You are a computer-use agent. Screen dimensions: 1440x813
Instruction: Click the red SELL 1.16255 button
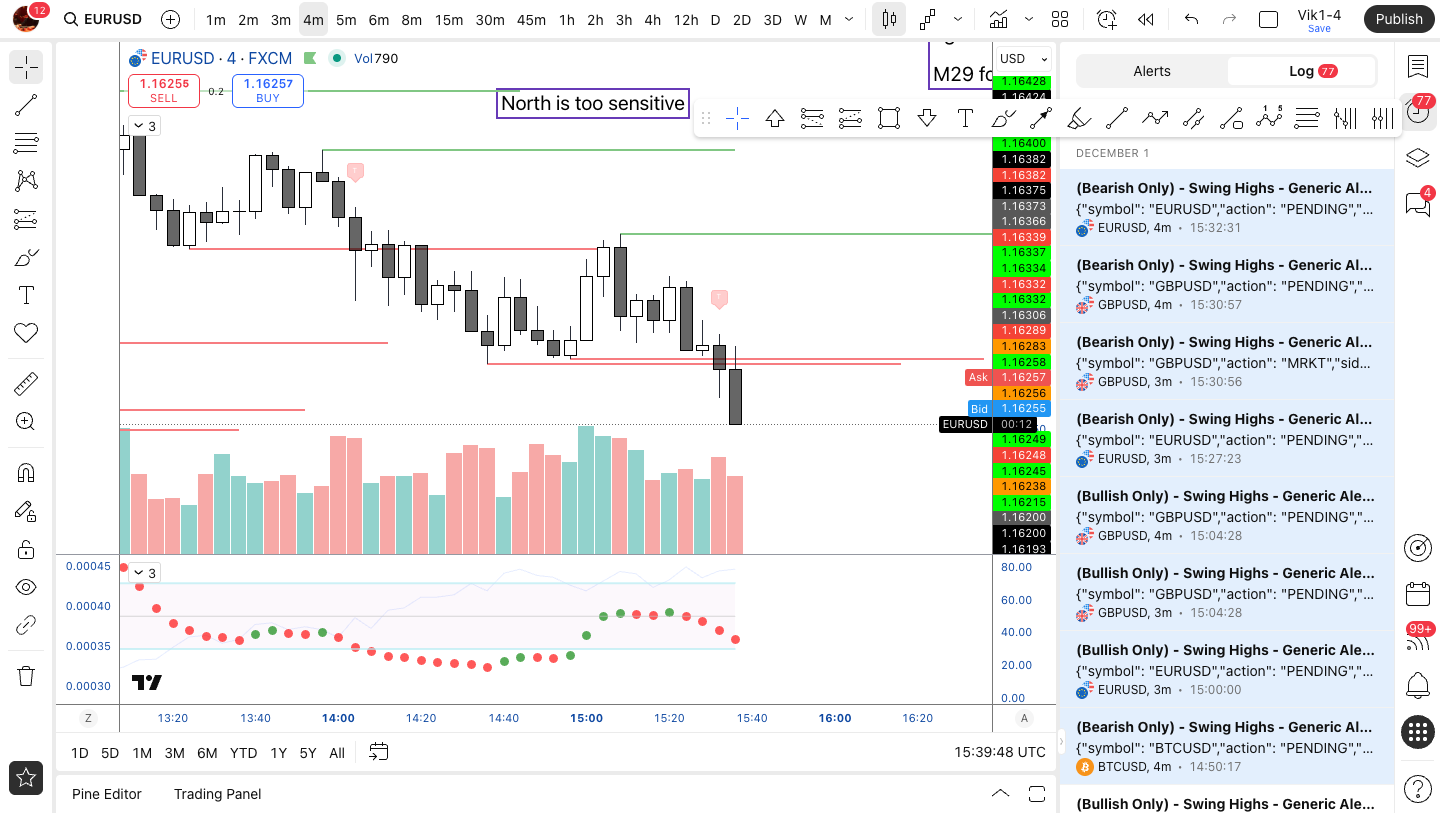pos(164,91)
